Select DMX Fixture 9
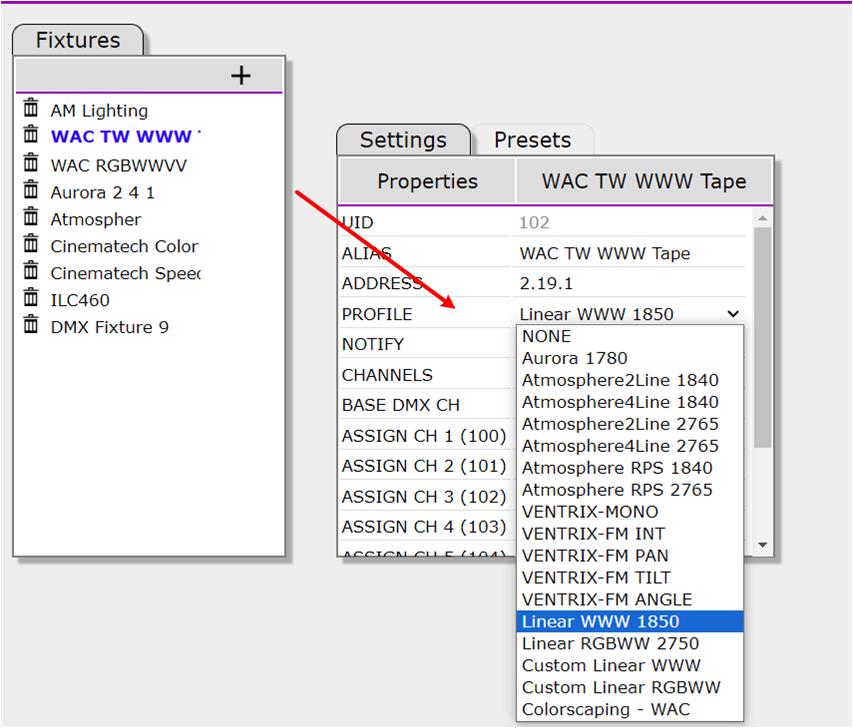The height and width of the screenshot is (728, 853). 109,327
